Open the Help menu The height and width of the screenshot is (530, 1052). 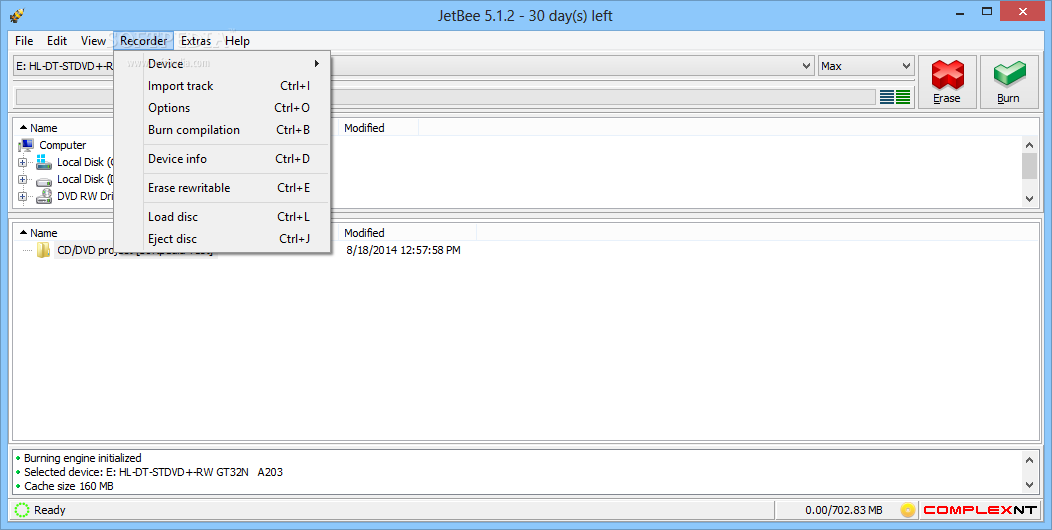tap(238, 41)
